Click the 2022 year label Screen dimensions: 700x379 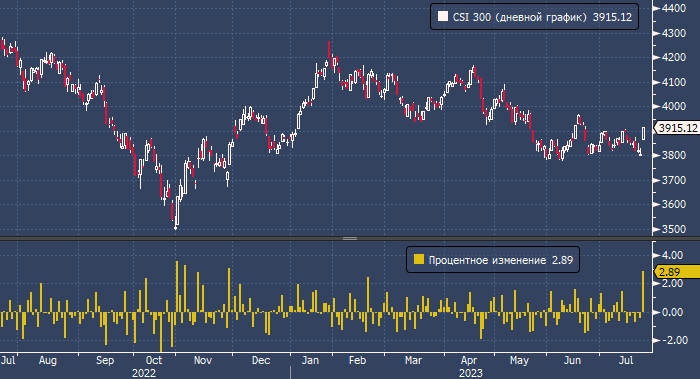tap(144, 373)
